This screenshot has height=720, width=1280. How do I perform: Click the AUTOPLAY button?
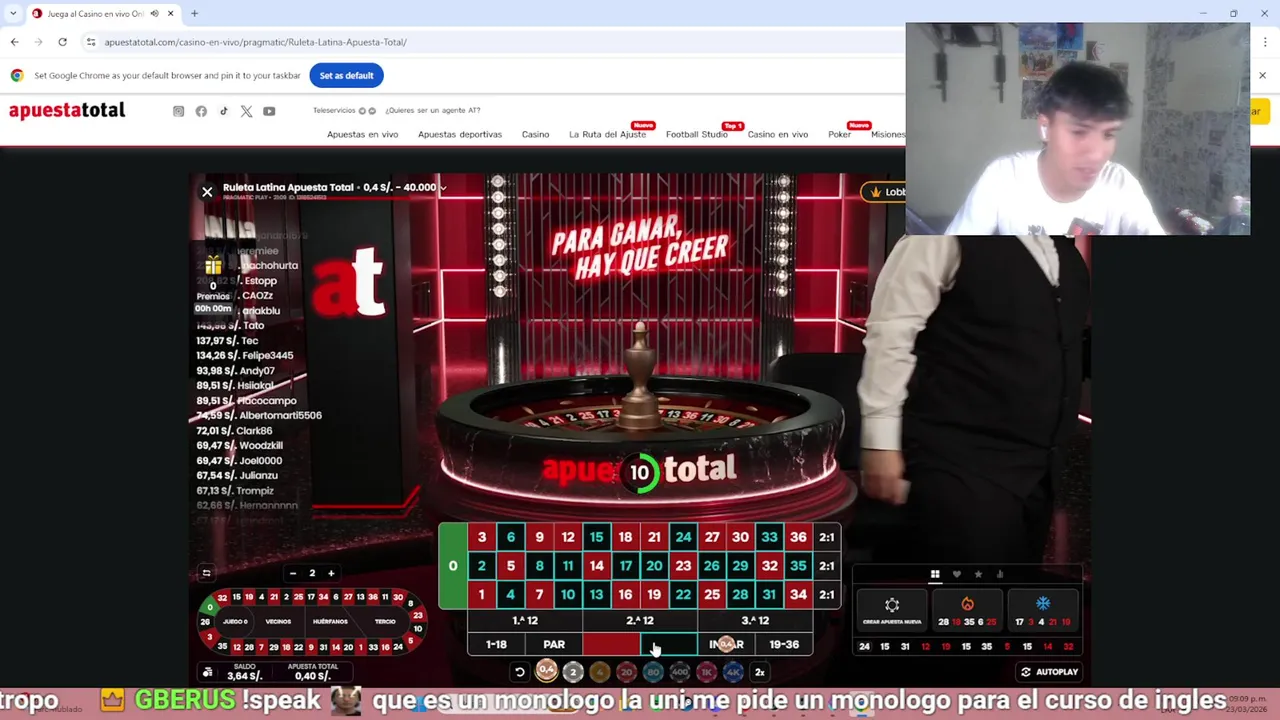click(x=1048, y=672)
